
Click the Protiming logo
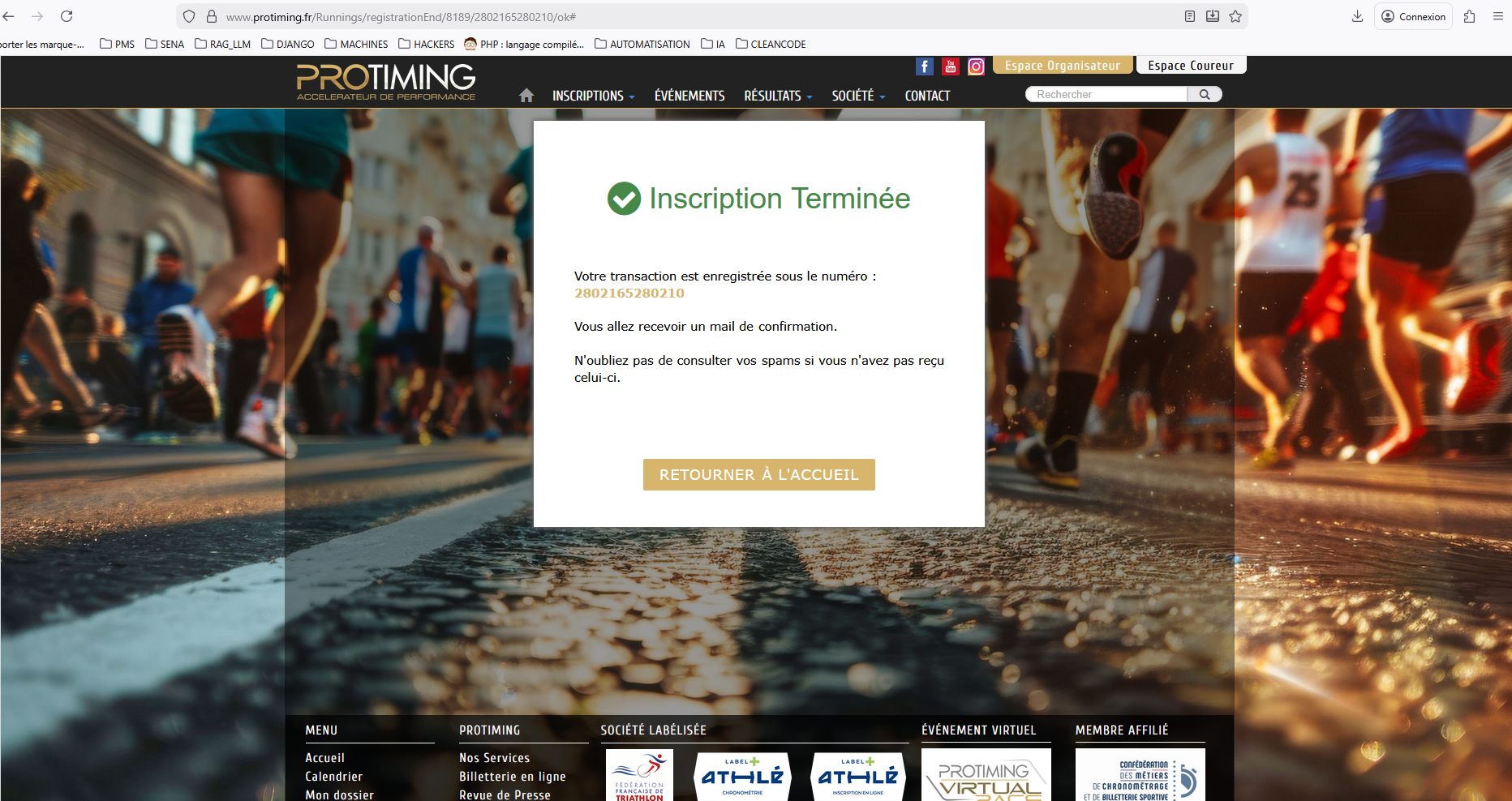386,82
